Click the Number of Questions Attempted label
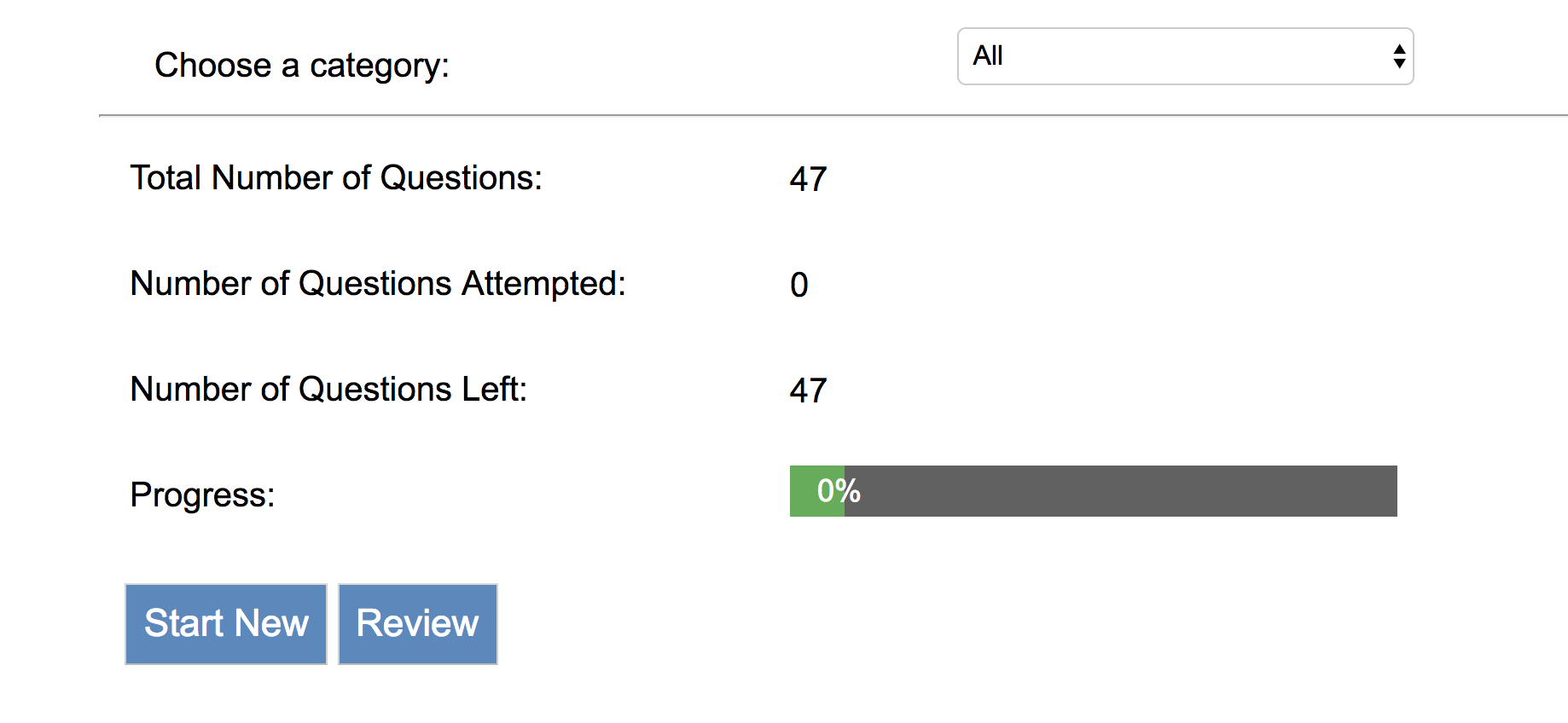Screen dimensions: 1568x723 [378, 284]
